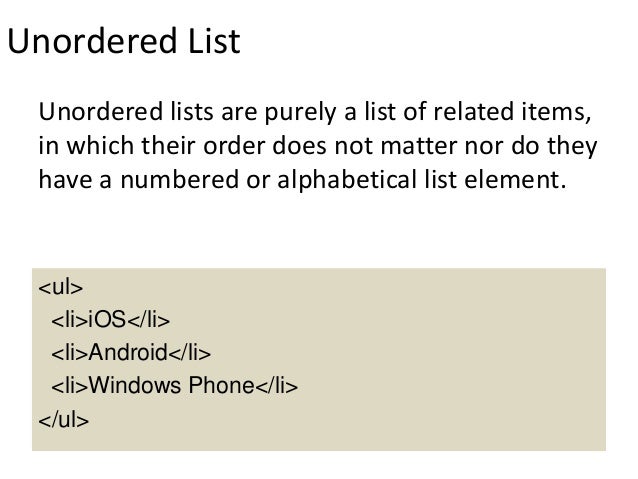Click the closing </li> after Windows Phone
This screenshot has height=479, width=638.
point(277,385)
